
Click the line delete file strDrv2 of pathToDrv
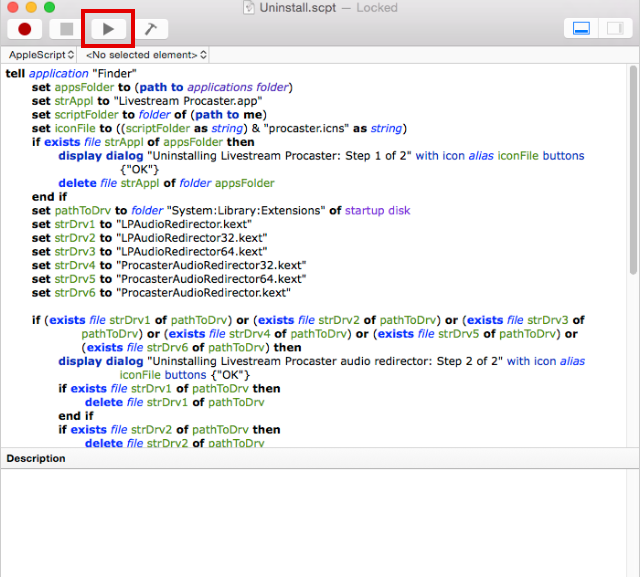[175, 443]
